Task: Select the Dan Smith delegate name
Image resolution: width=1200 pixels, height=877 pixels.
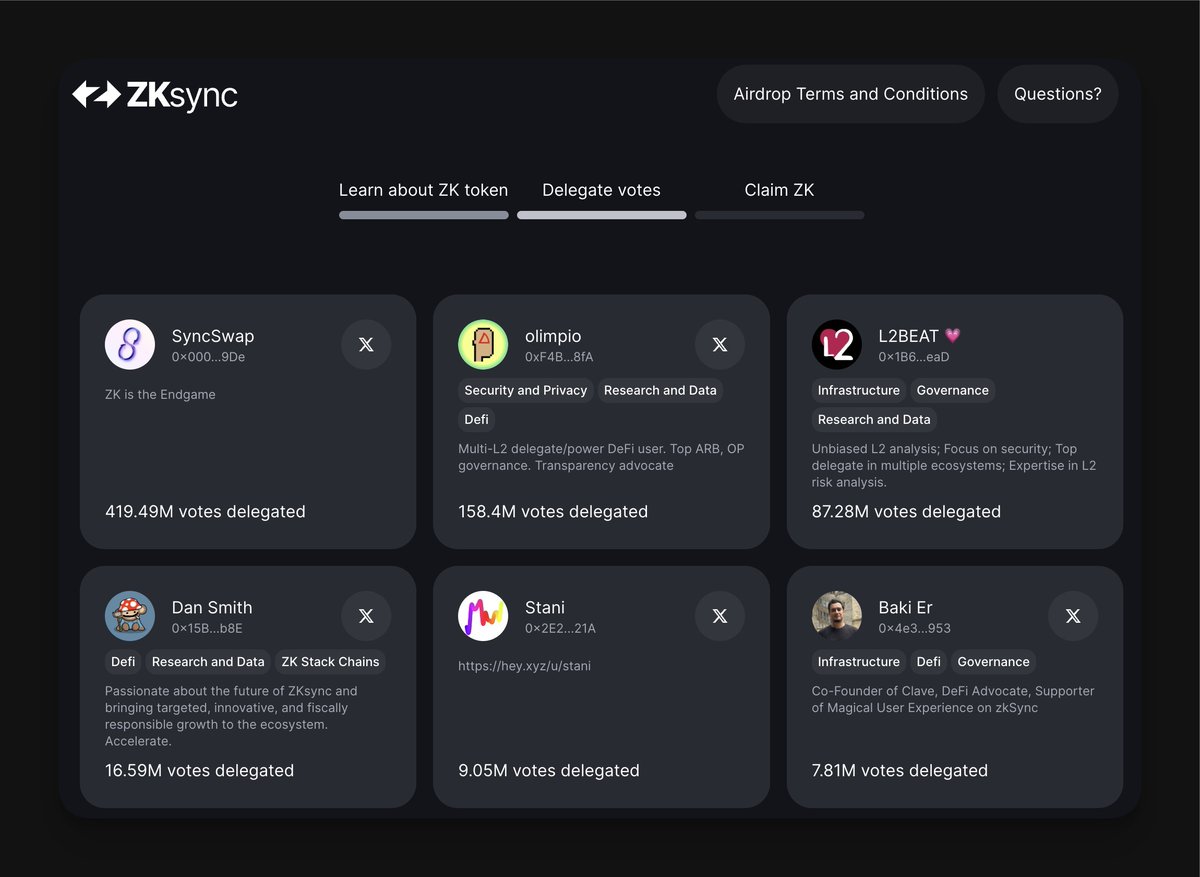Action: tap(212, 607)
